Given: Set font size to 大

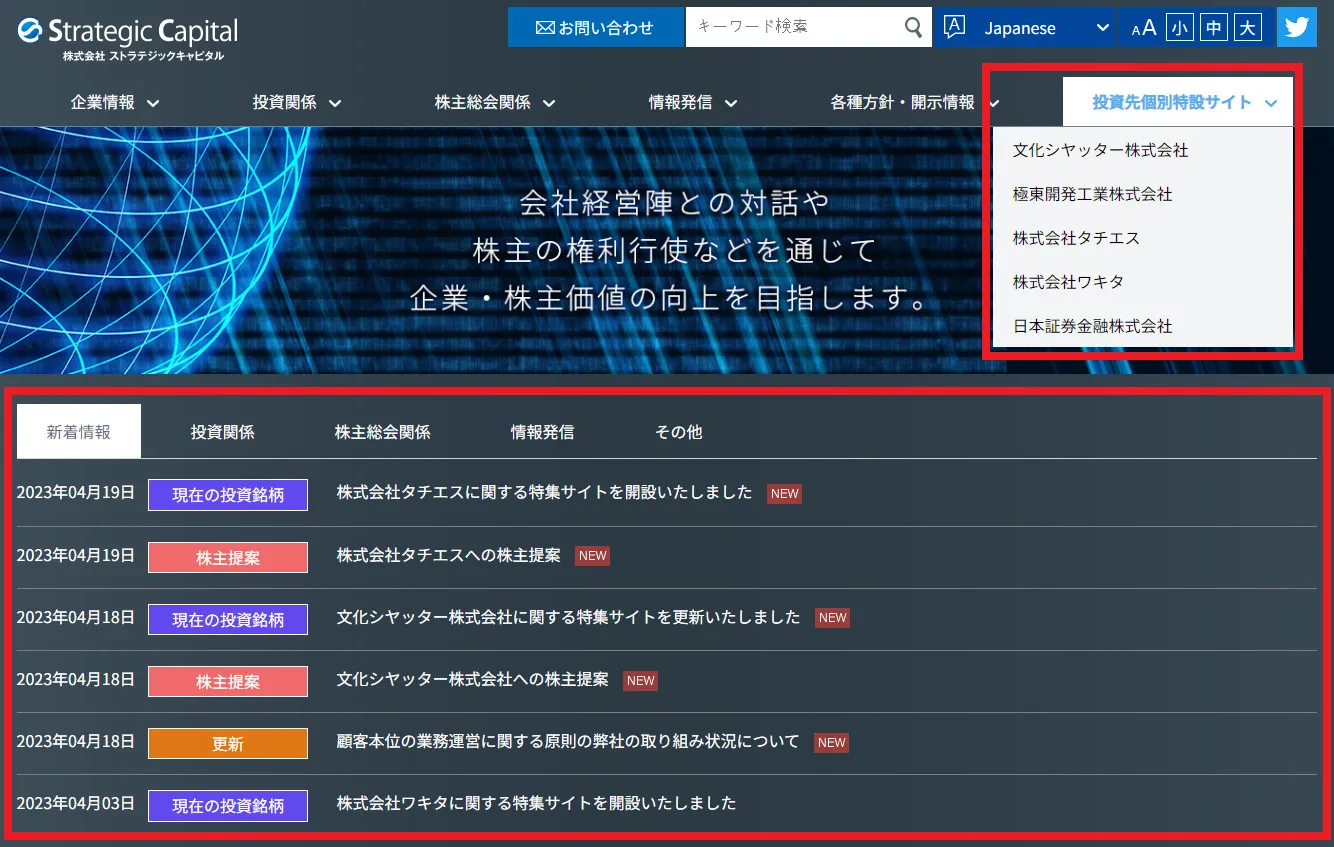Looking at the screenshot, I should 1247,28.
